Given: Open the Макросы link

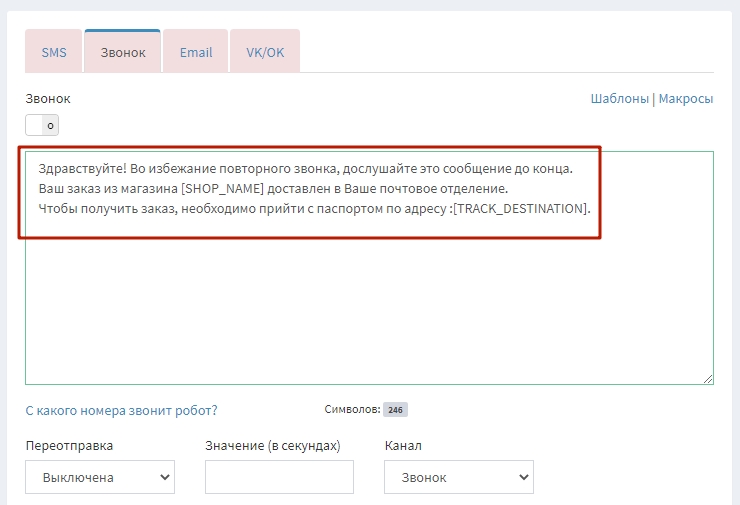Looking at the screenshot, I should coord(685,100).
